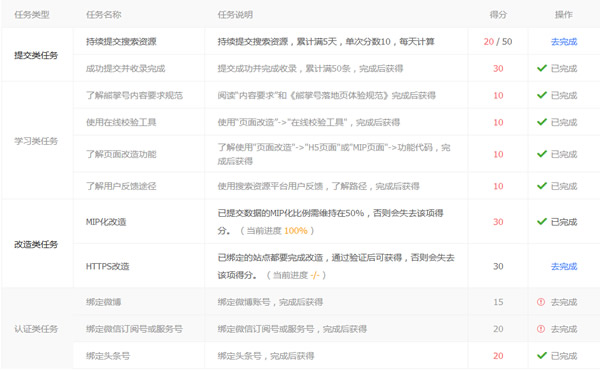This screenshot has height=371, width=600.
Task: Open 去完成 link for HTTPS改造
Action: (564, 266)
